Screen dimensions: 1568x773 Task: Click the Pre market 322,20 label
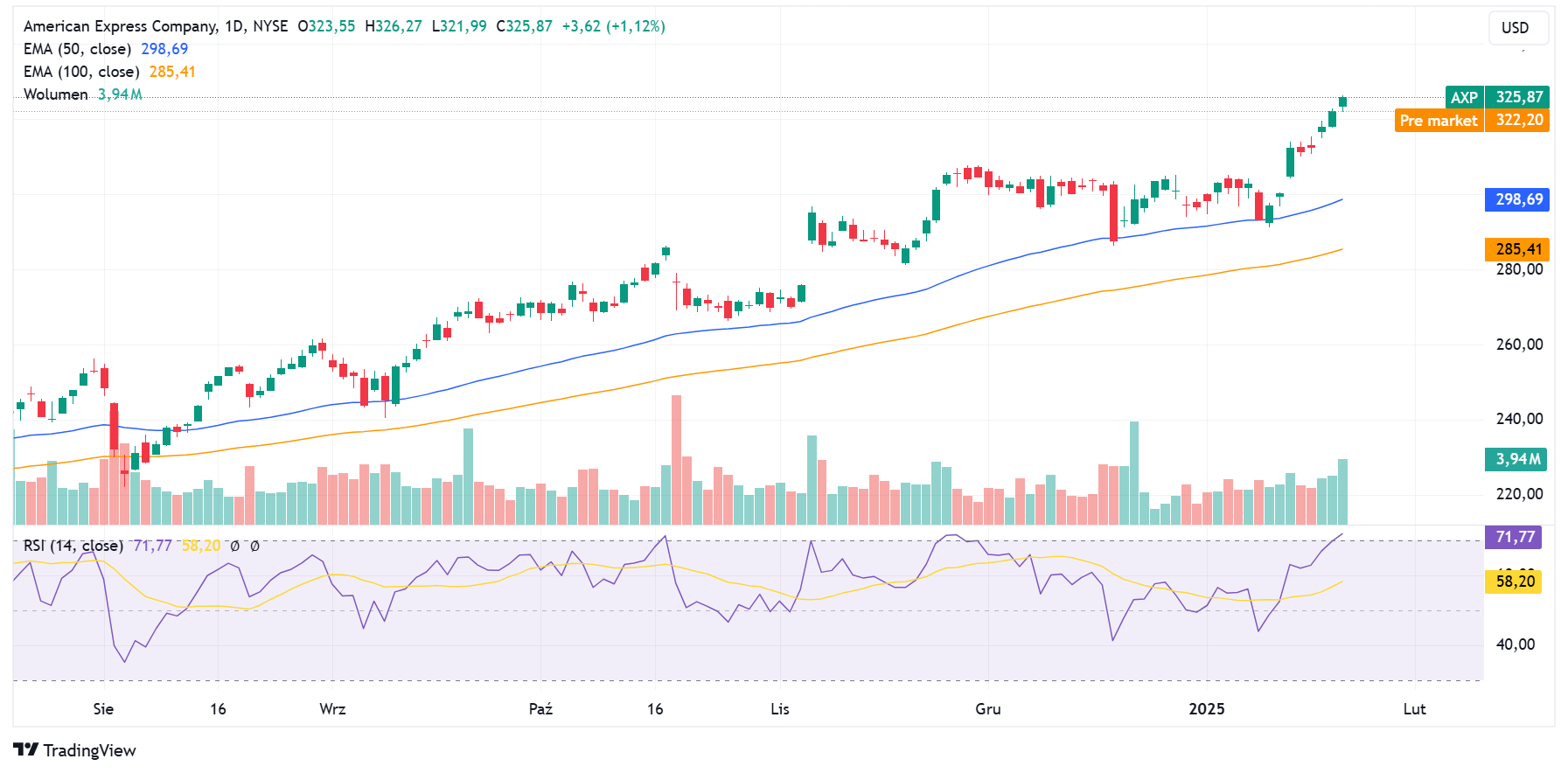point(1472,121)
